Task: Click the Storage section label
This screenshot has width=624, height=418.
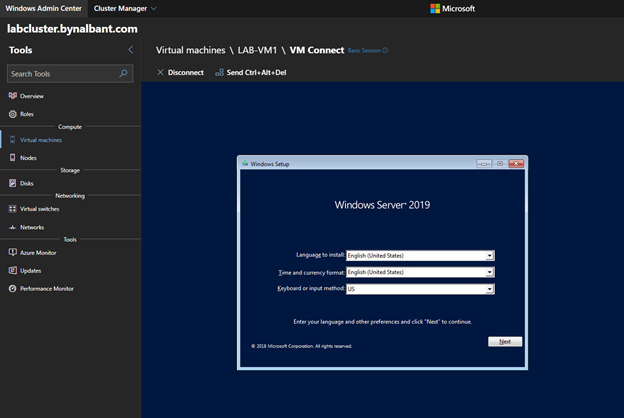Action: 70,170
